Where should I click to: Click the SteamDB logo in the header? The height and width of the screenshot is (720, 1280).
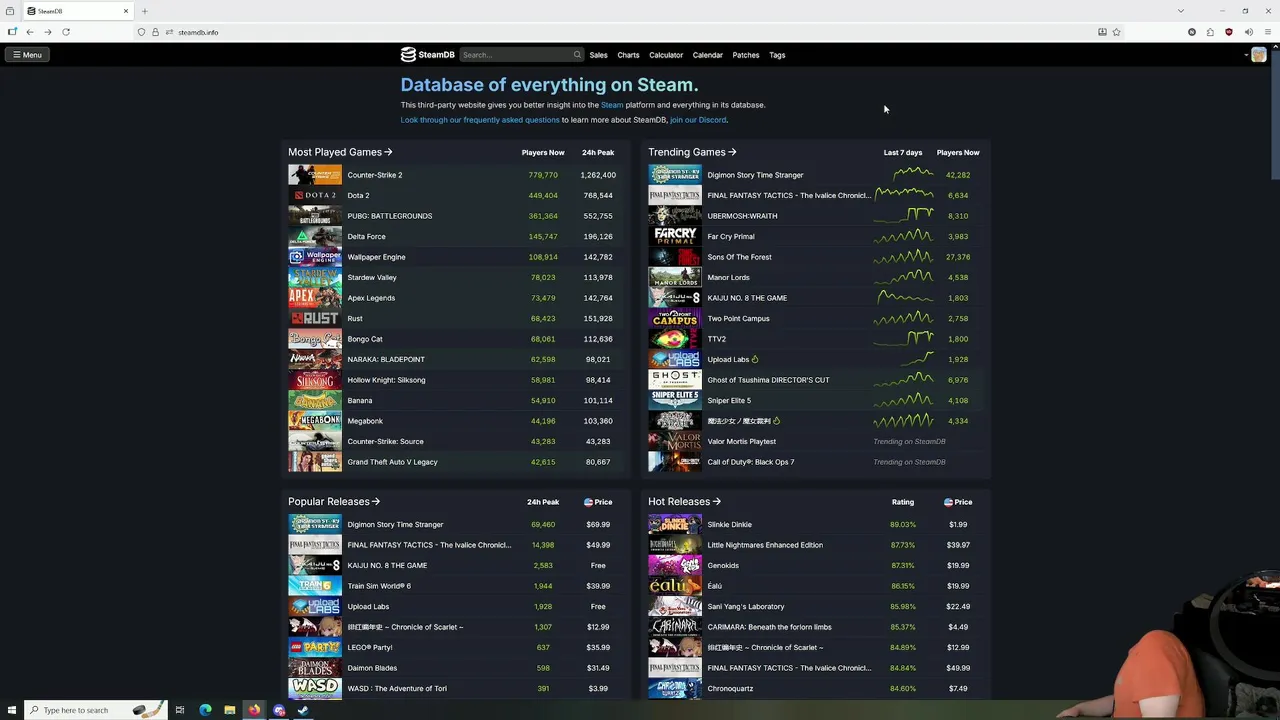pos(427,55)
